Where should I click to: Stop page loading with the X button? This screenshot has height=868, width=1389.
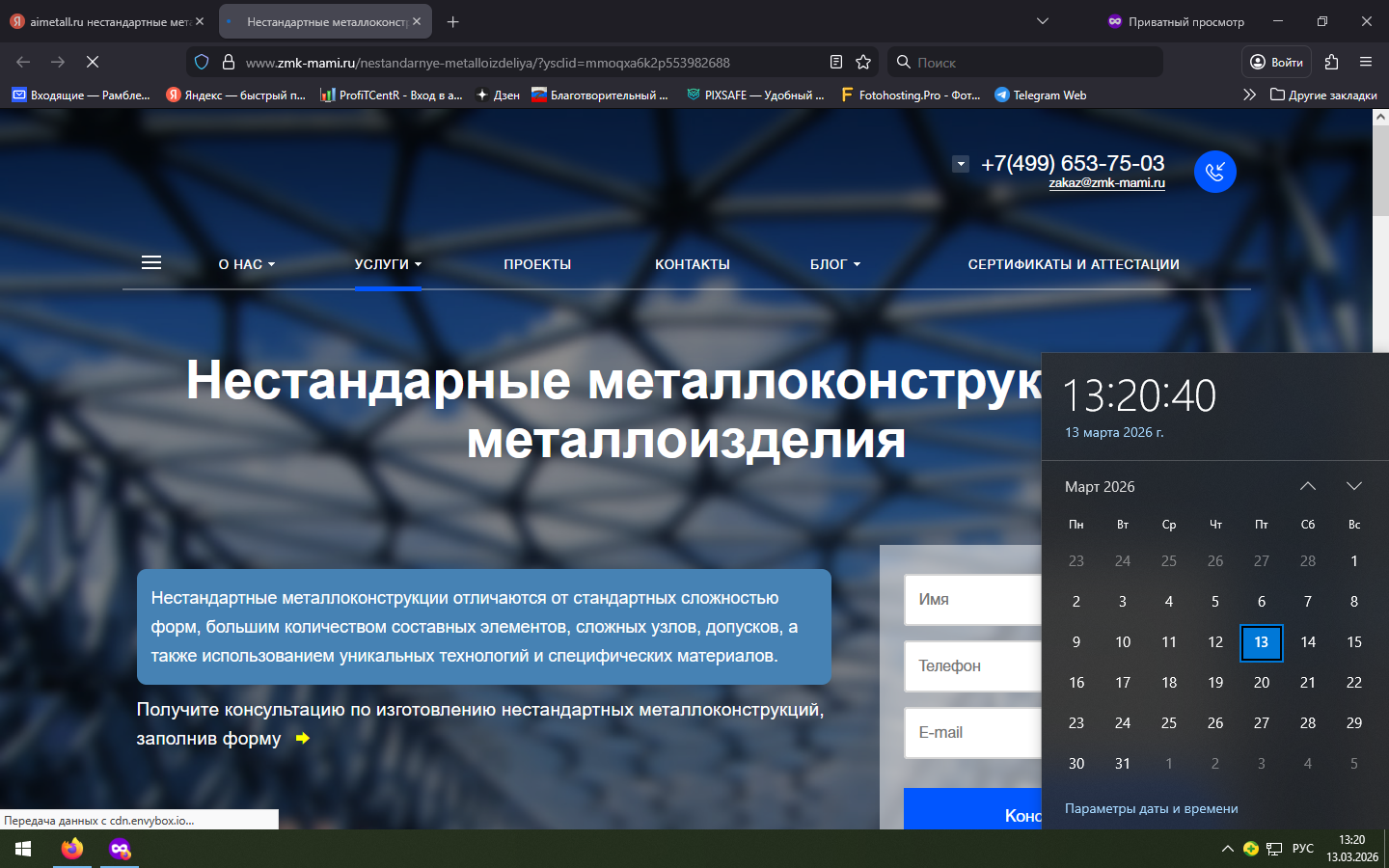tap(93, 62)
